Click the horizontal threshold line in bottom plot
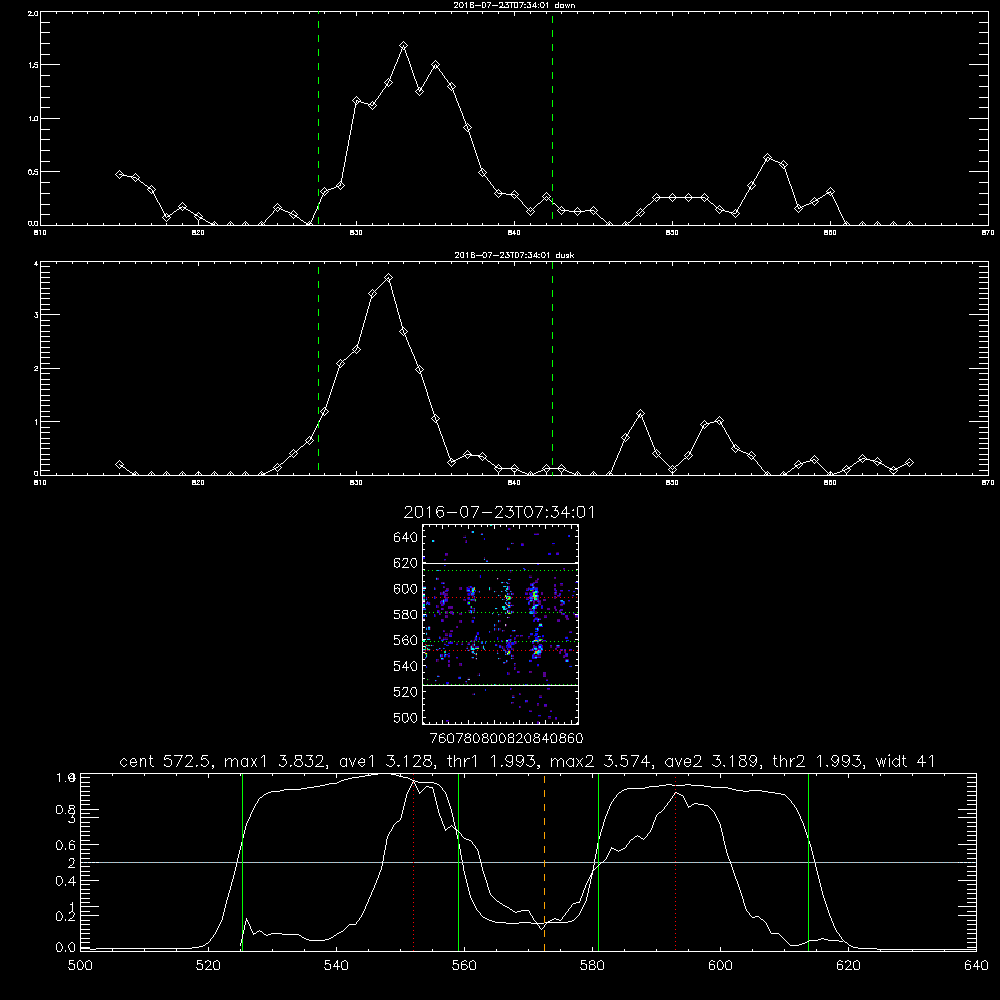This screenshot has width=1000, height=1000. [x=528, y=862]
